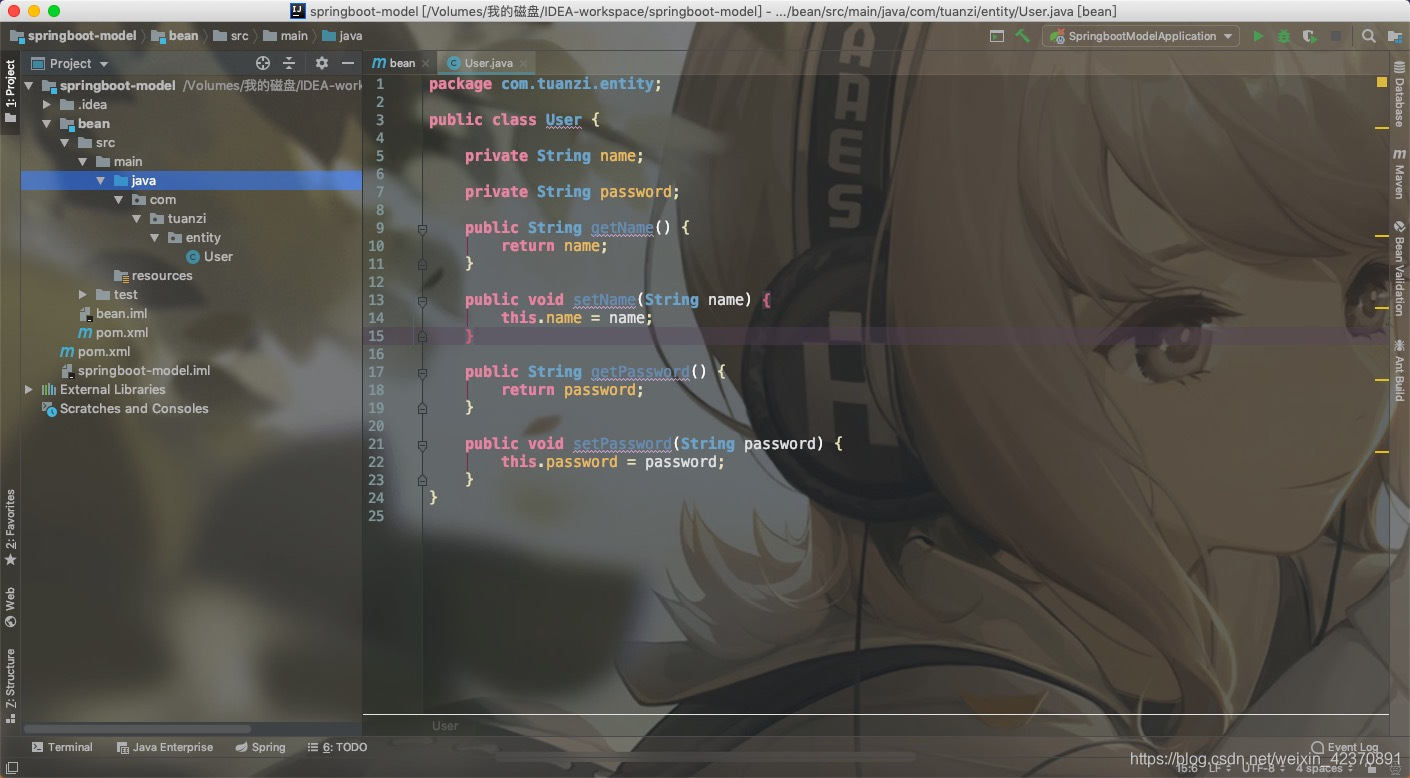Click the Project panel horizontal scrollbar
This screenshot has height=778, width=1410.
[x=138, y=729]
